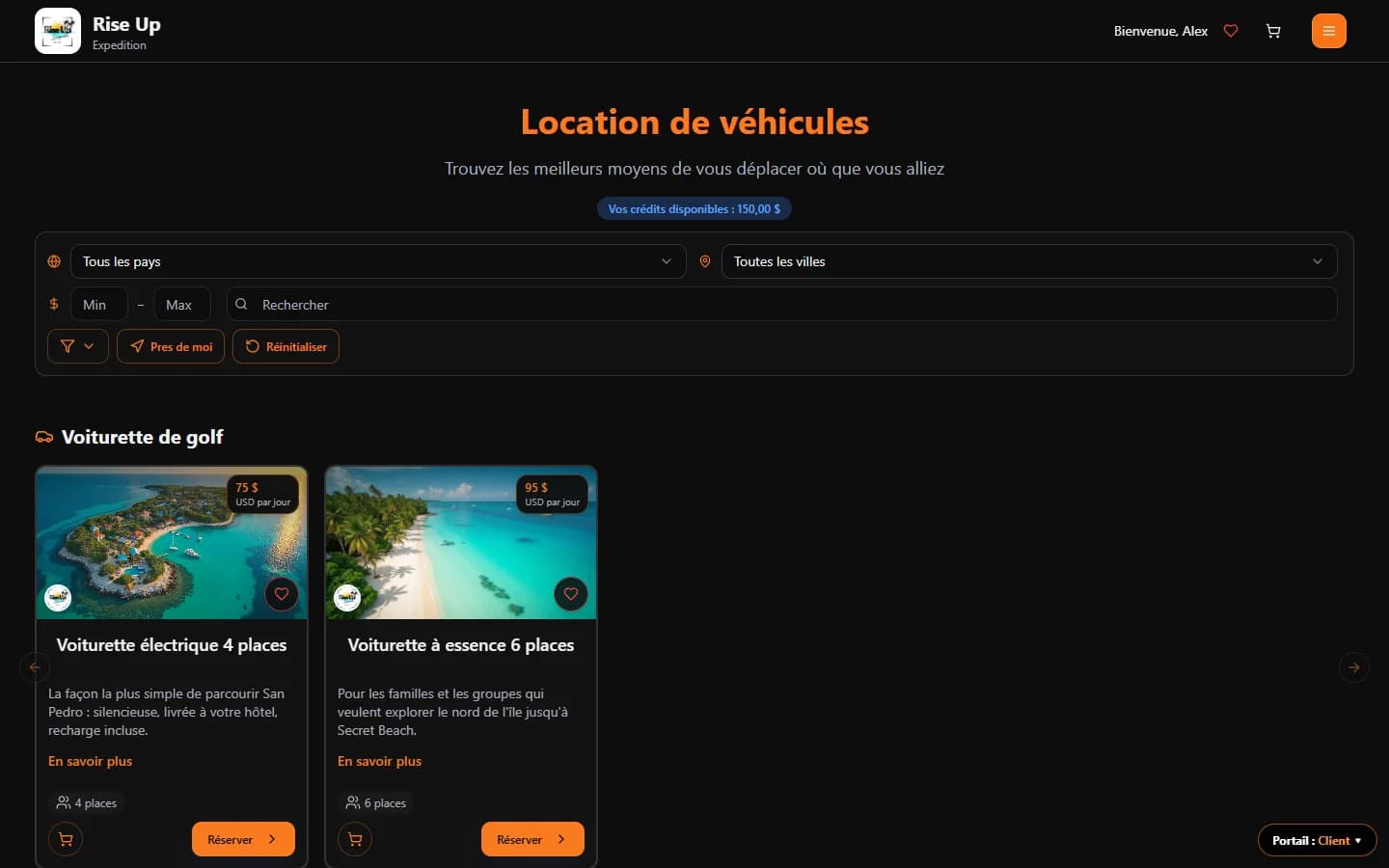This screenshot has height=868, width=1389.
Task: Click the next carousel arrow
Action: coord(1354,666)
